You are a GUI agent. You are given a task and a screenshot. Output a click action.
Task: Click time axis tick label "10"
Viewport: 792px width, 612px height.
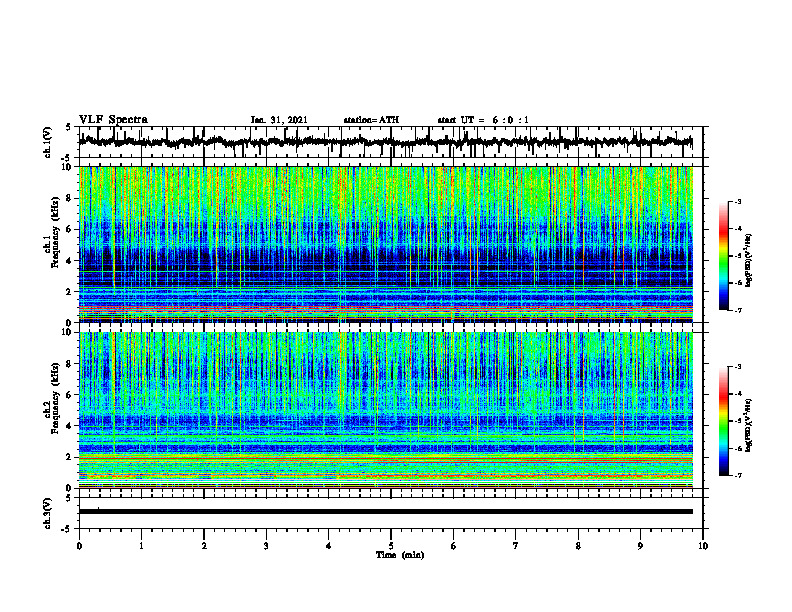tap(703, 546)
